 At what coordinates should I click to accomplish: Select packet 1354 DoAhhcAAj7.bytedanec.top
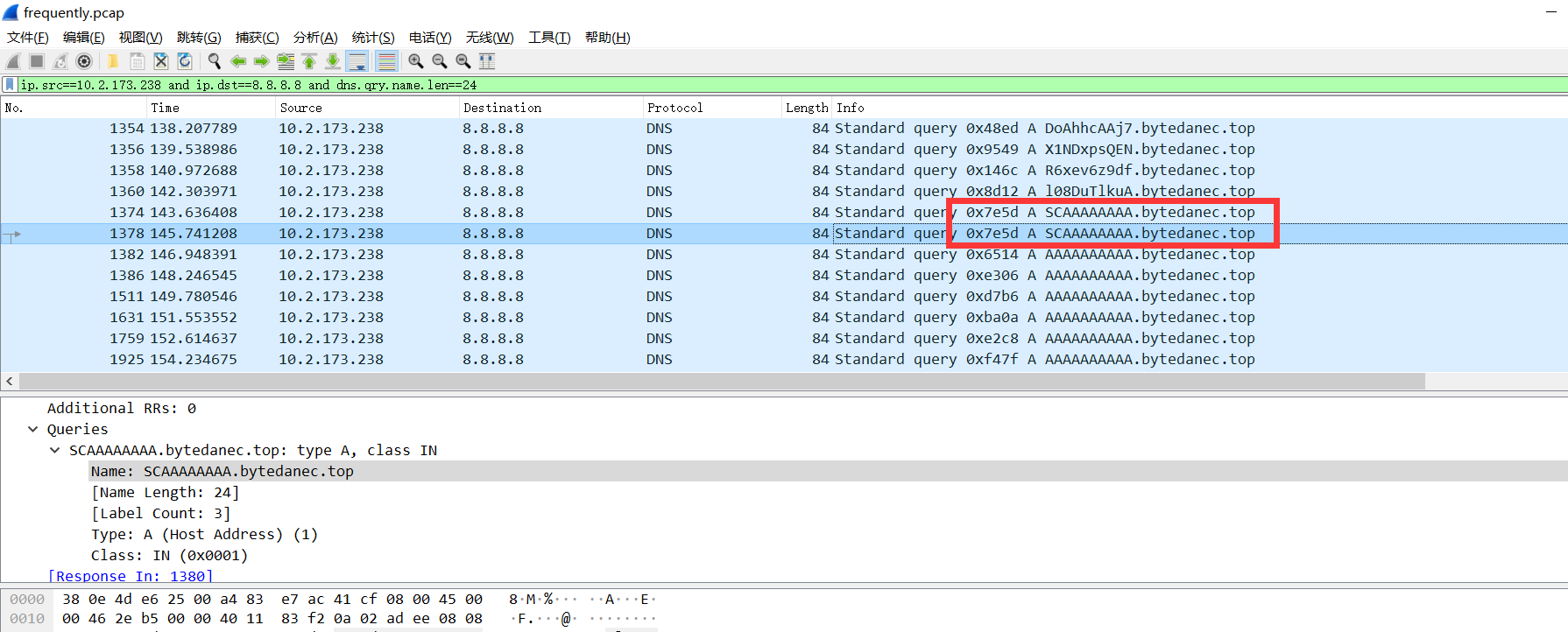point(784,128)
